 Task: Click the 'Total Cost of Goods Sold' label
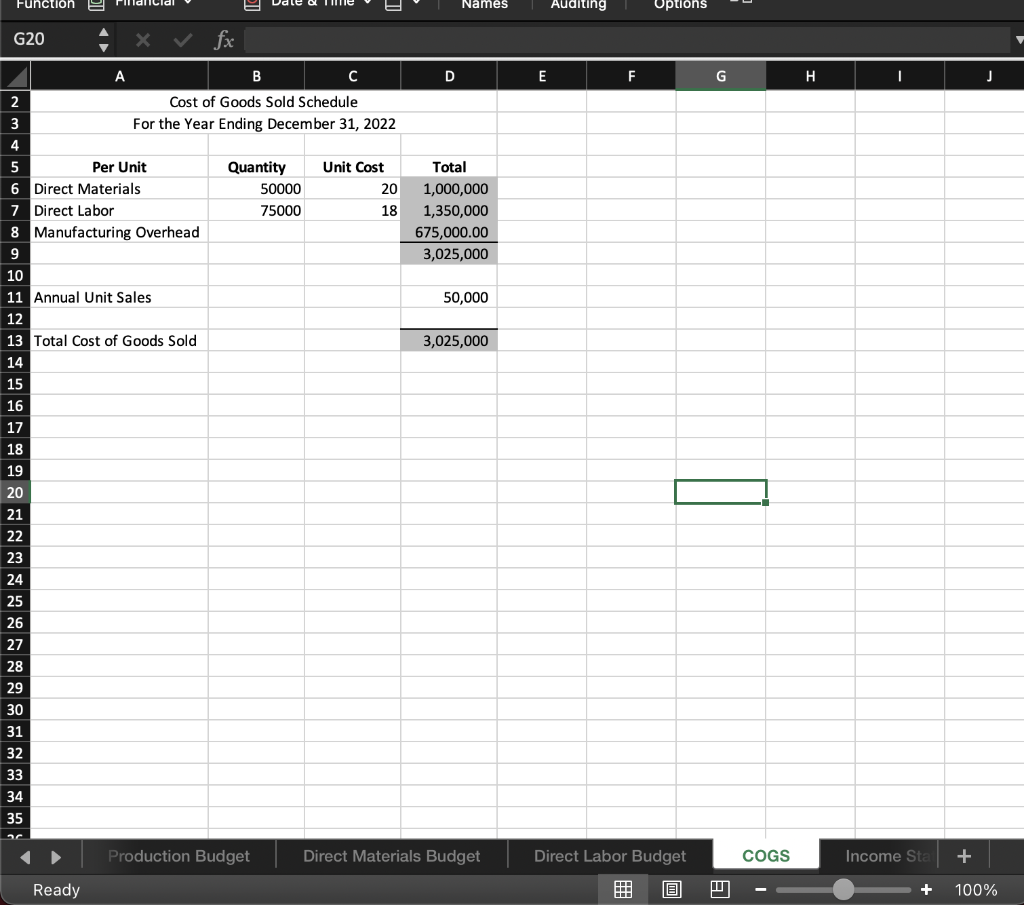click(x=120, y=340)
